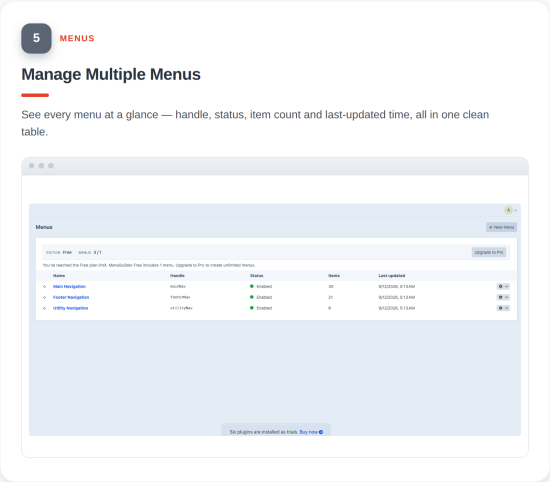Click the Handle column header
The height and width of the screenshot is (482, 550).
pyautogui.click(x=177, y=276)
